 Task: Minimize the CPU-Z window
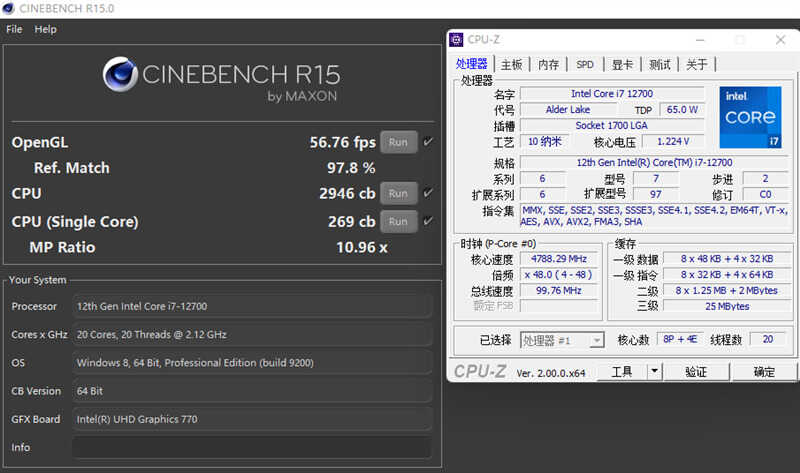click(700, 40)
